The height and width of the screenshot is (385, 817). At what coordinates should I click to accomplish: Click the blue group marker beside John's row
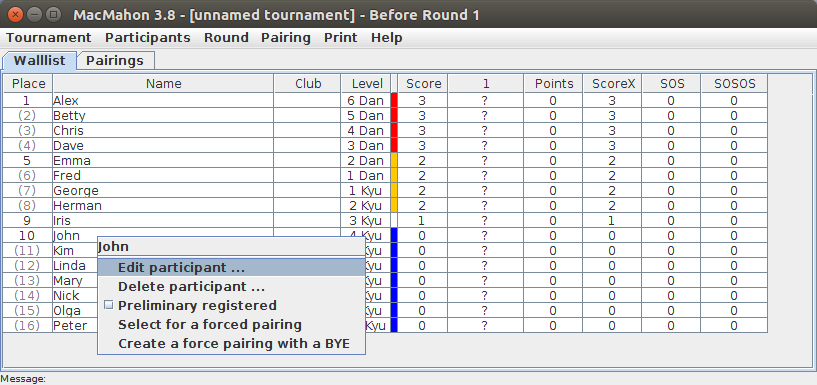pyautogui.click(x=394, y=235)
